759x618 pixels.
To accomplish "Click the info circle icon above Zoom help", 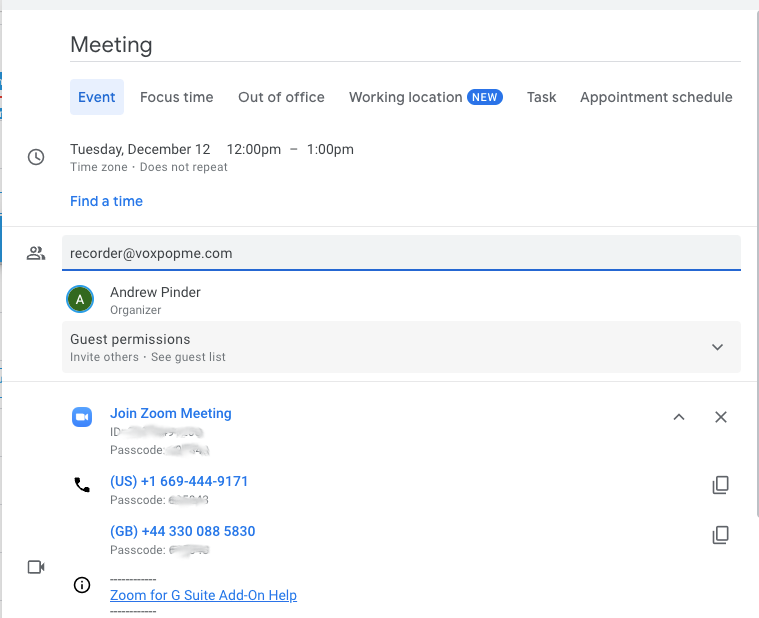I will click(82, 585).
